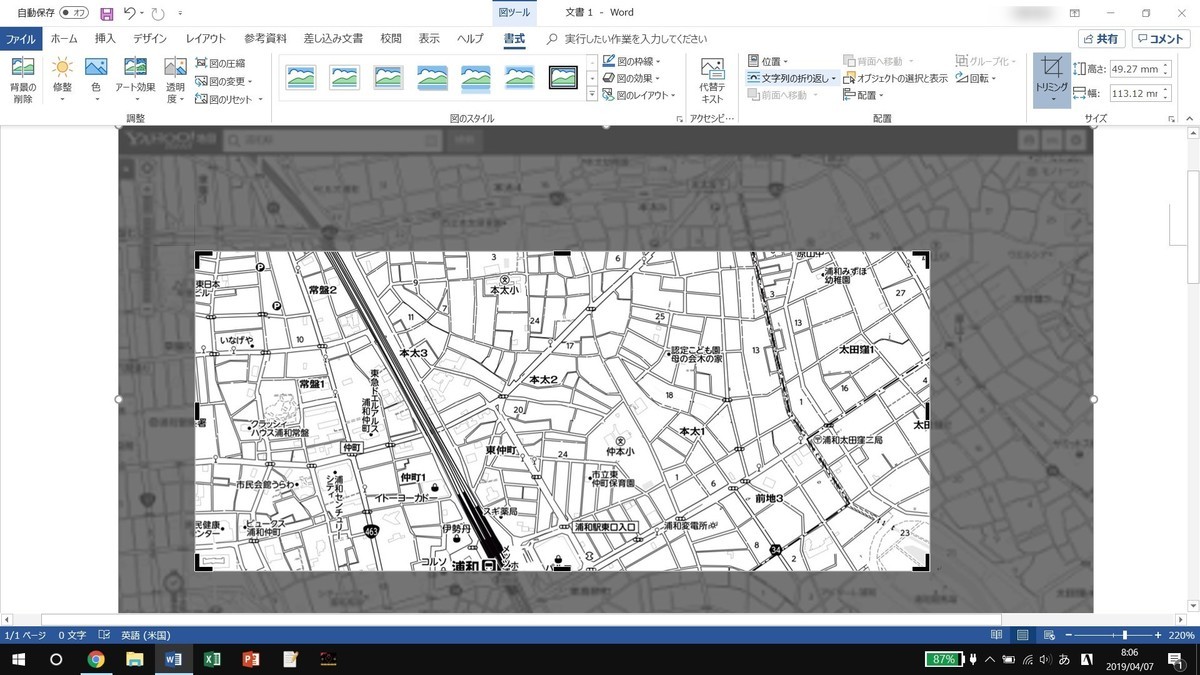Switch to web layout view in the status bar
1200x675 pixels.
pyautogui.click(x=1049, y=635)
